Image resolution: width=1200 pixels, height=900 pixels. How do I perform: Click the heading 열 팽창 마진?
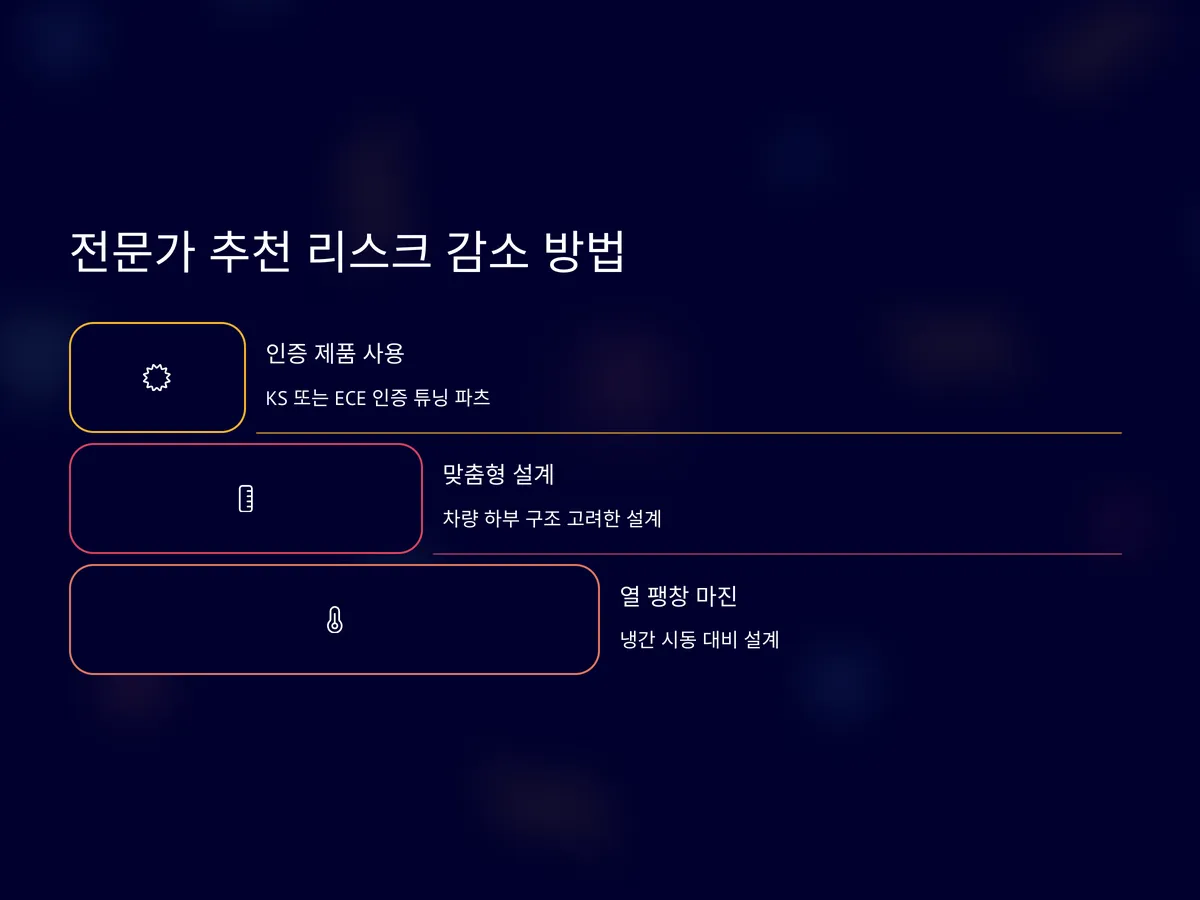pos(679,596)
